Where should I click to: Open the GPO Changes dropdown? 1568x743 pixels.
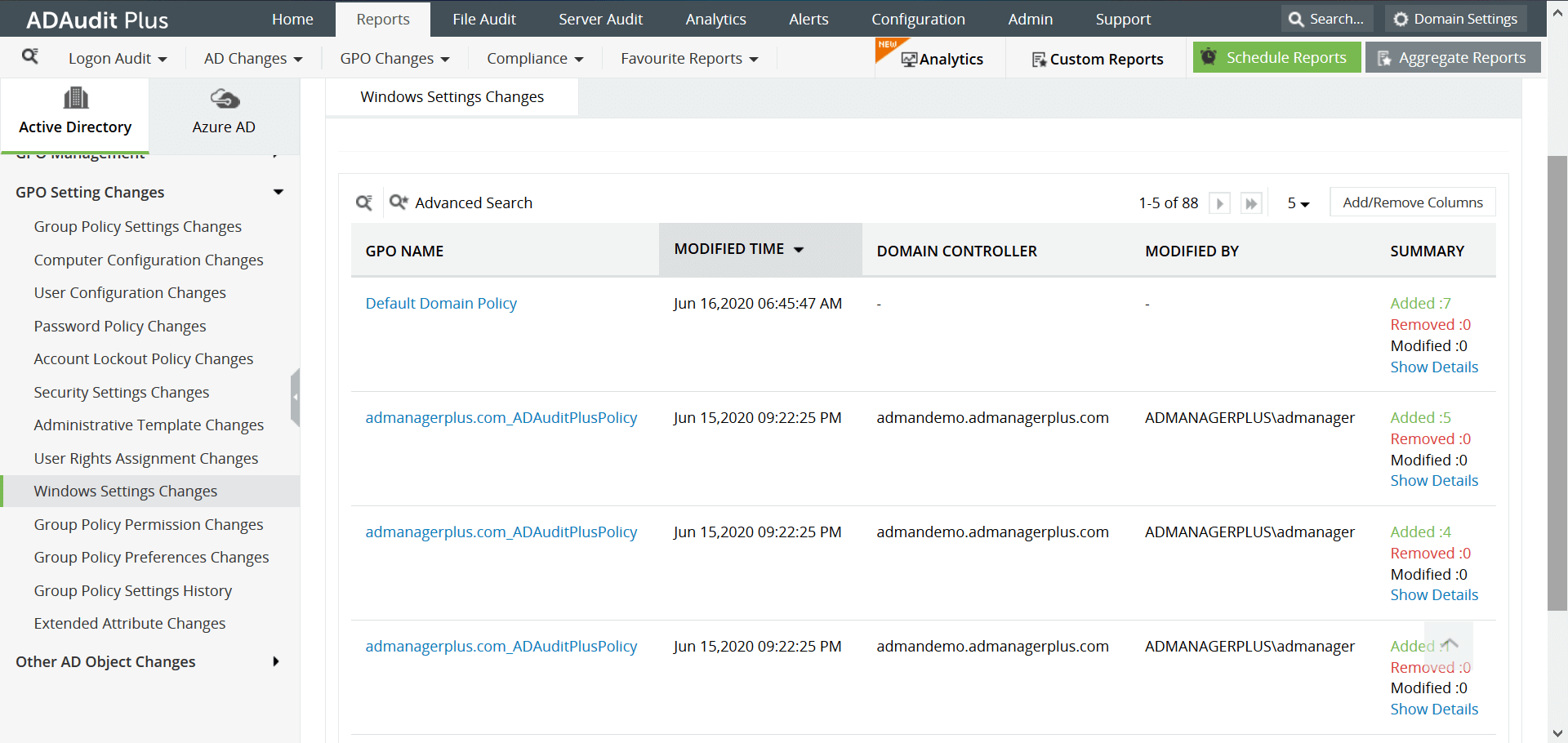tap(395, 59)
